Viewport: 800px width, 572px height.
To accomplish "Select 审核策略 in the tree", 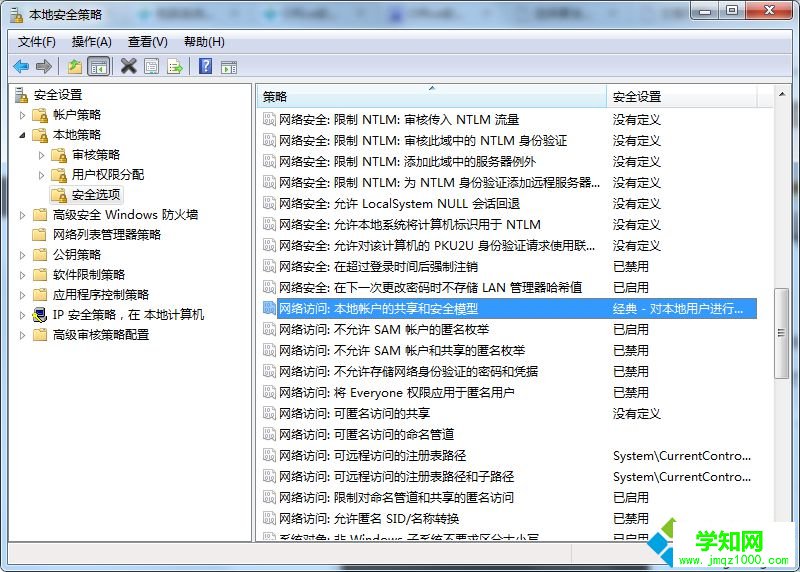I will (96, 155).
